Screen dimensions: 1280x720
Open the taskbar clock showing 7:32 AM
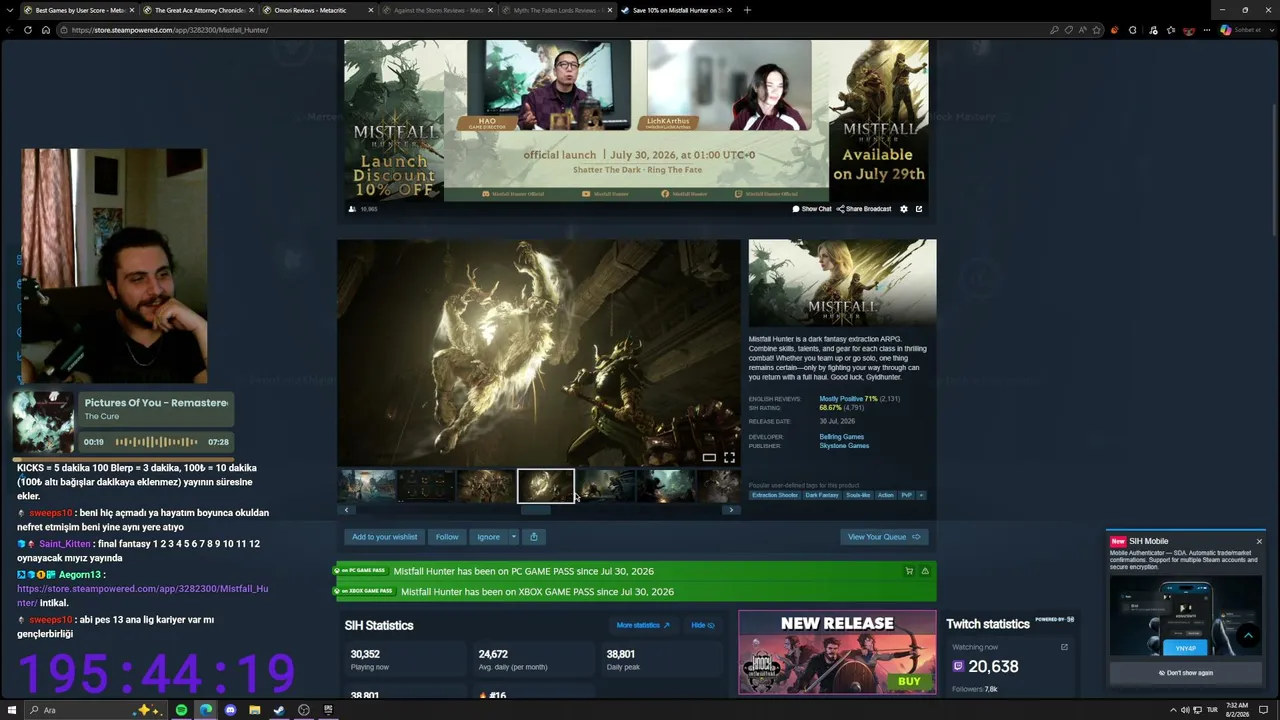[1237, 710]
